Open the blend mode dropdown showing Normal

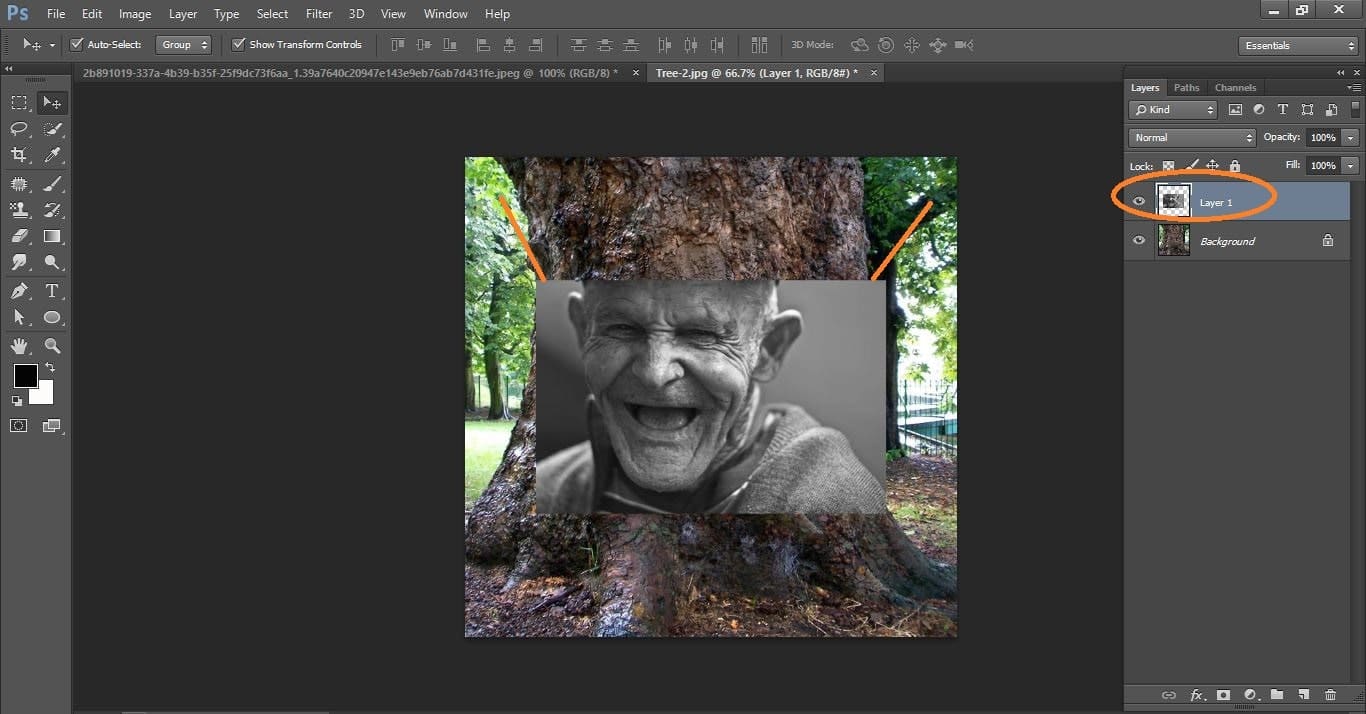(1190, 137)
